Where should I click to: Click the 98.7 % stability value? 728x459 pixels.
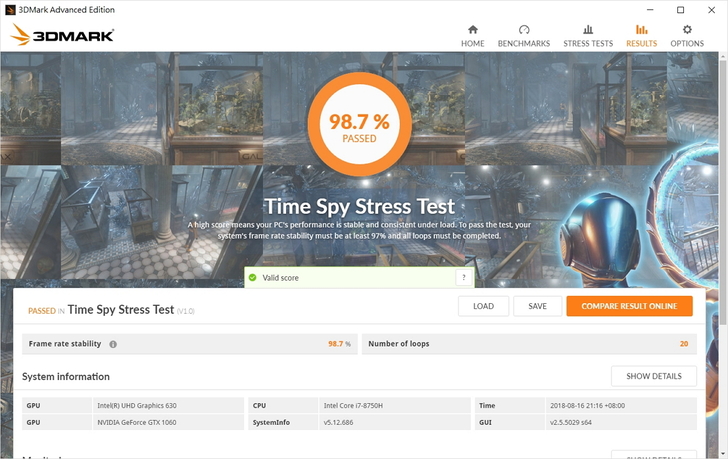click(339, 344)
